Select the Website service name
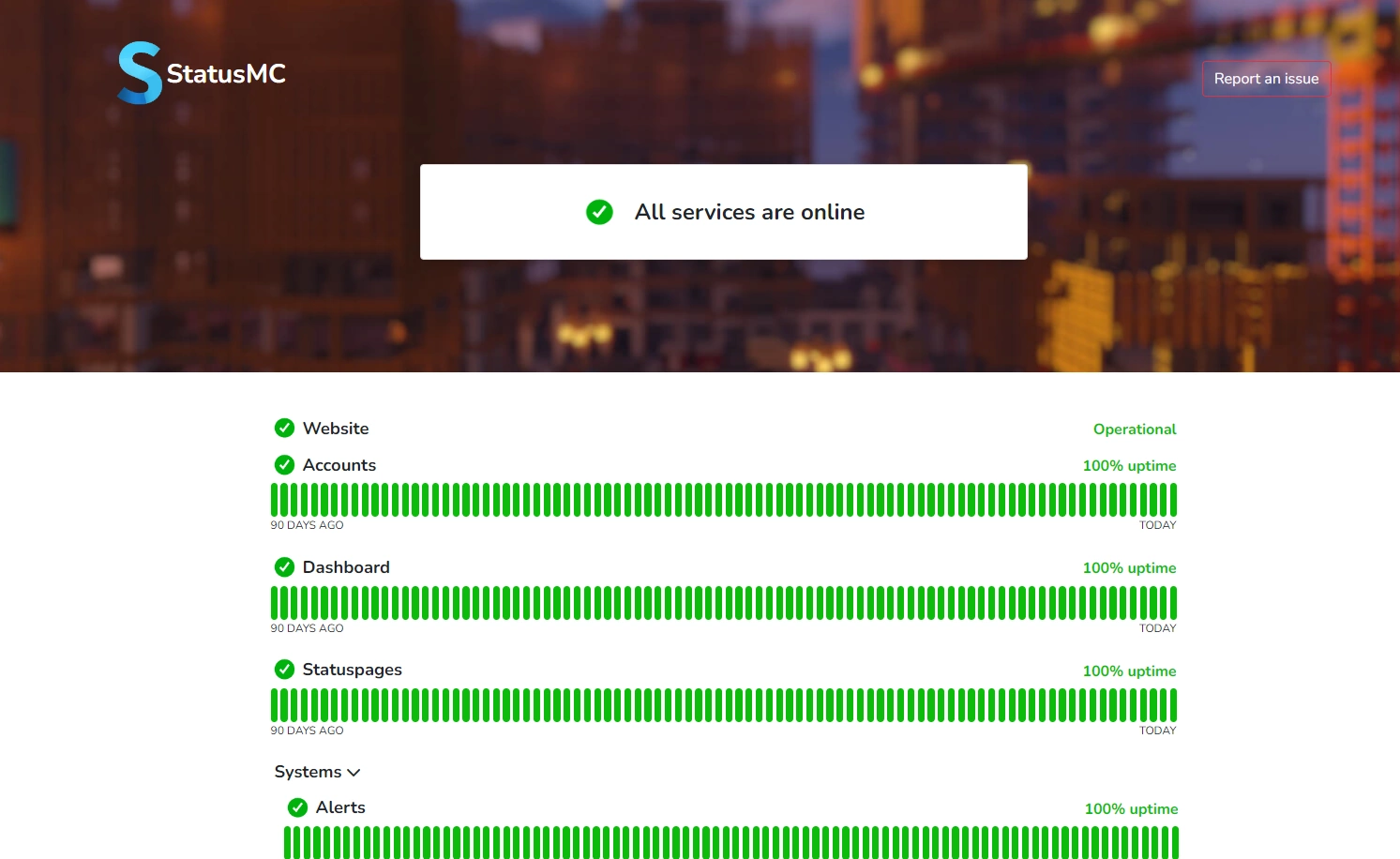The width and height of the screenshot is (1400, 859). point(336,429)
